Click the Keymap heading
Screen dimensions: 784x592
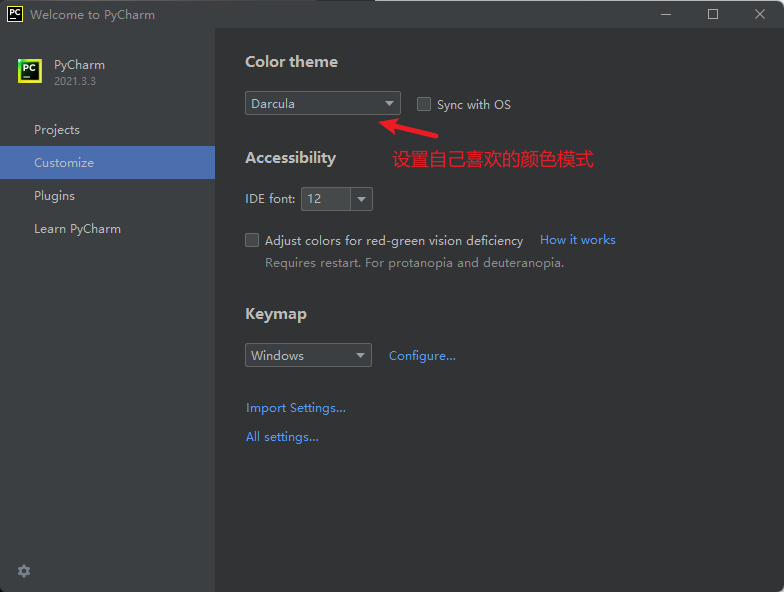[x=276, y=314]
